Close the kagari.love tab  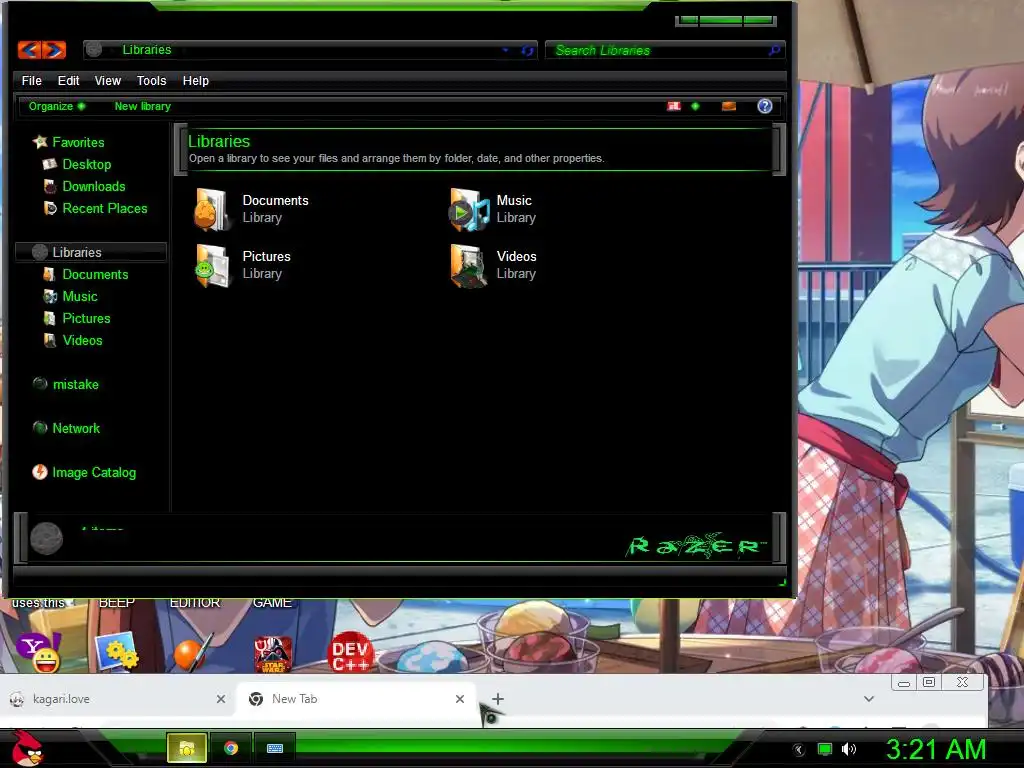click(221, 699)
